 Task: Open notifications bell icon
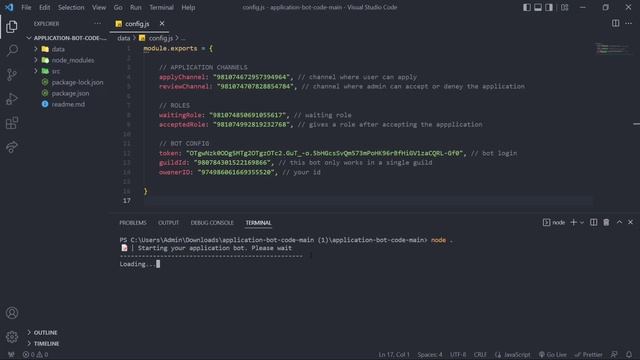click(629, 355)
